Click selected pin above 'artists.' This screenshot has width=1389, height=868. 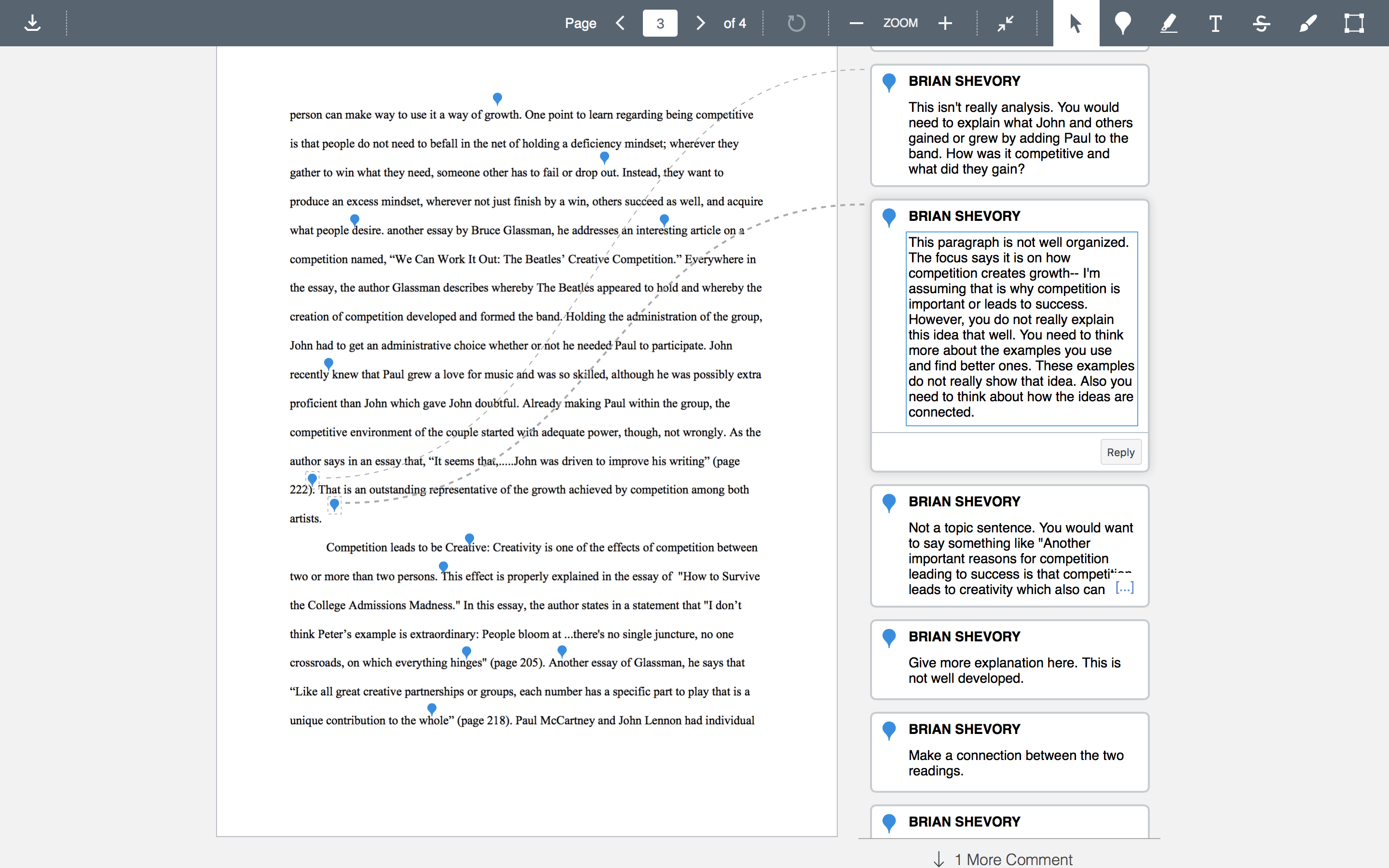334,505
